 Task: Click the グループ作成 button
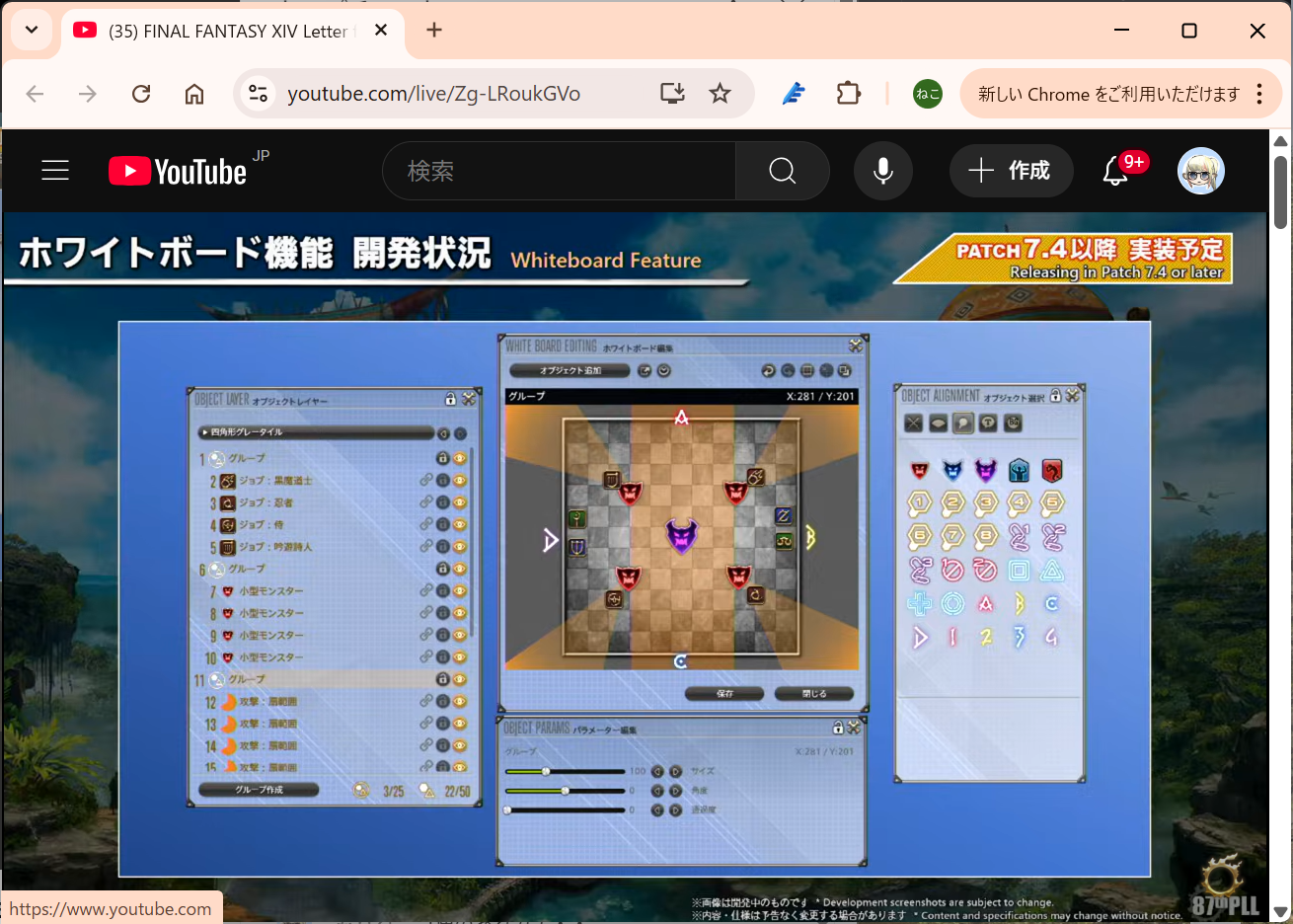pos(259,790)
